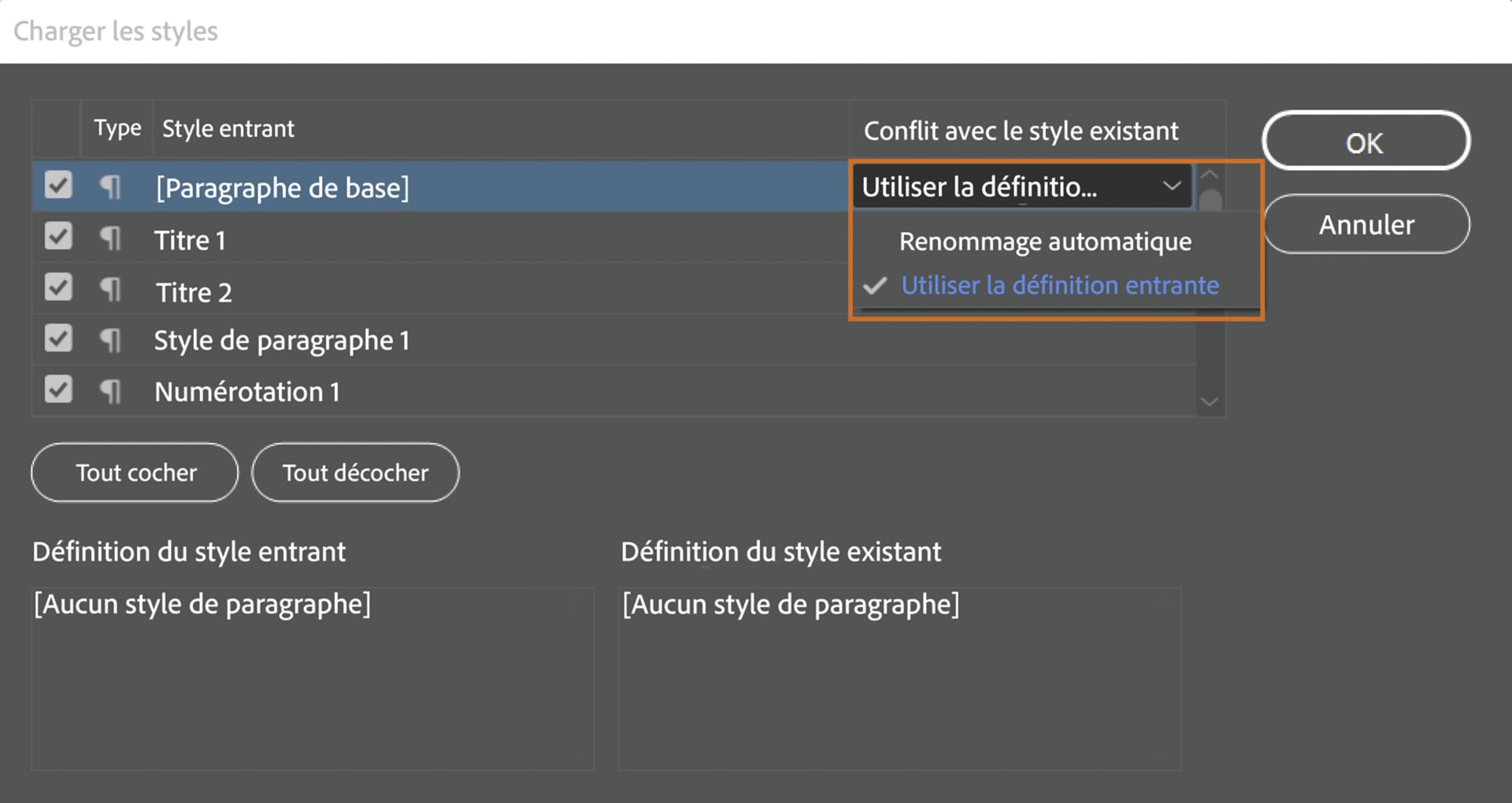Select Utiliser la définition entrante option
The width and height of the screenshot is (1512, 803).
point(1059,285)
